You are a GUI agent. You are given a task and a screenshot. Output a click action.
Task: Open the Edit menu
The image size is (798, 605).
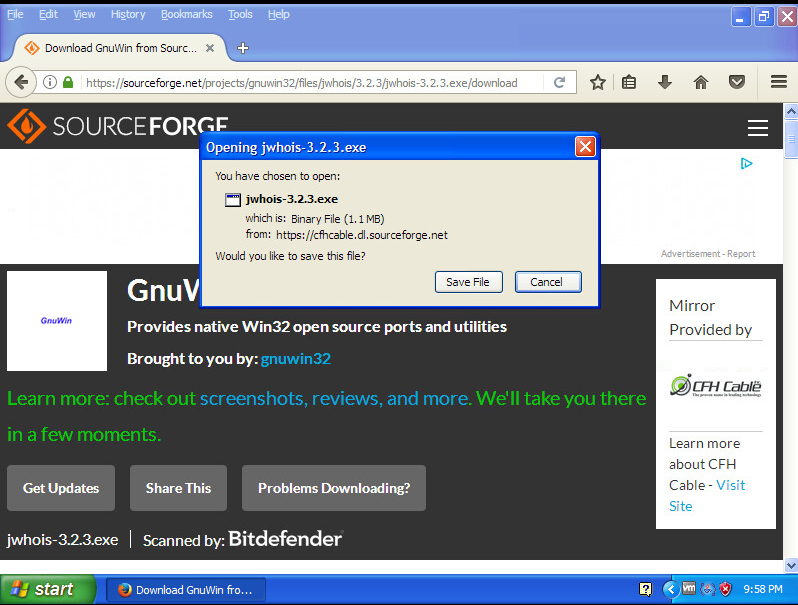click(48, 14)
